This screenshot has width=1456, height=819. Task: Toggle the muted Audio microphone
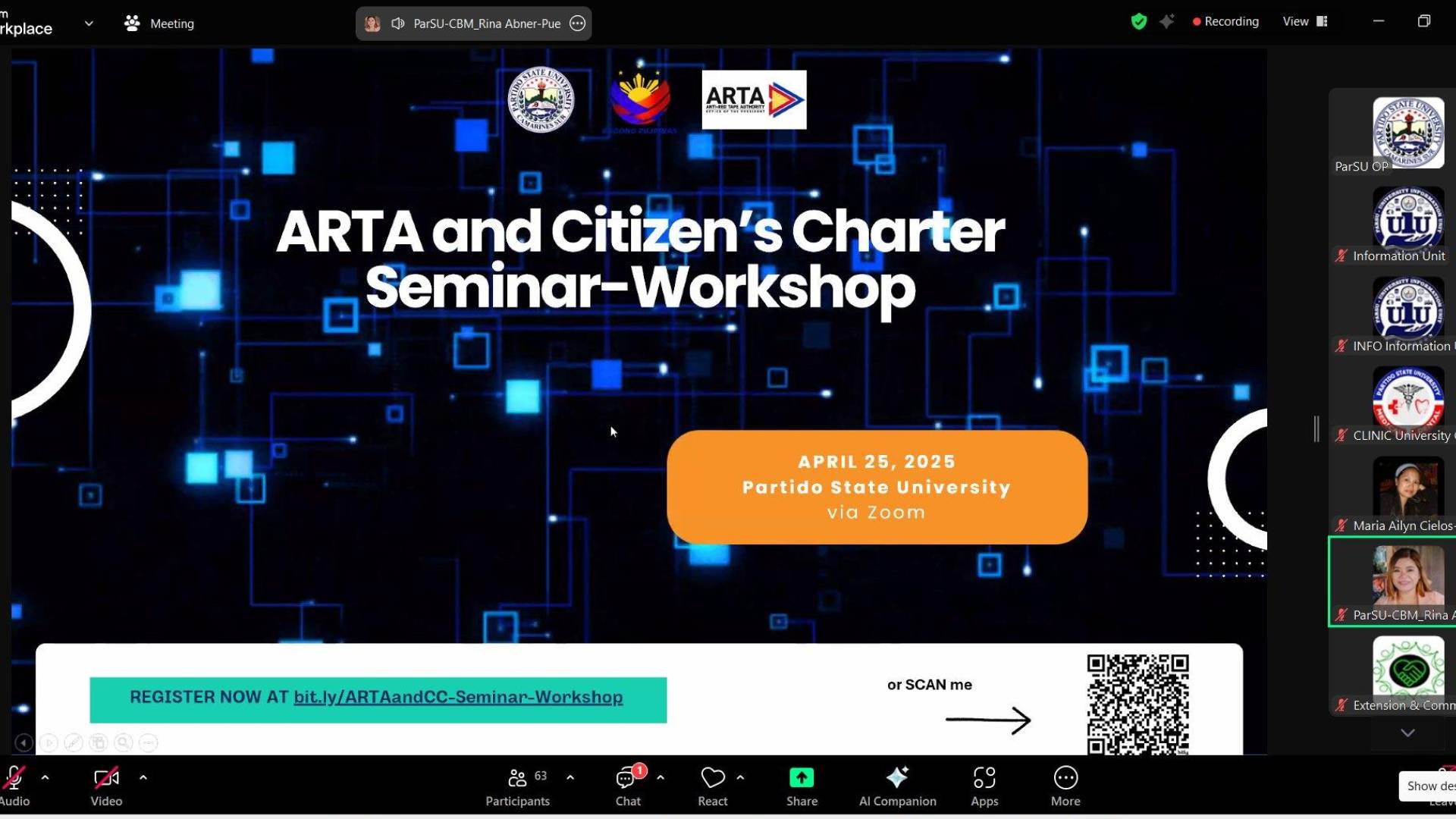[14, 786]
